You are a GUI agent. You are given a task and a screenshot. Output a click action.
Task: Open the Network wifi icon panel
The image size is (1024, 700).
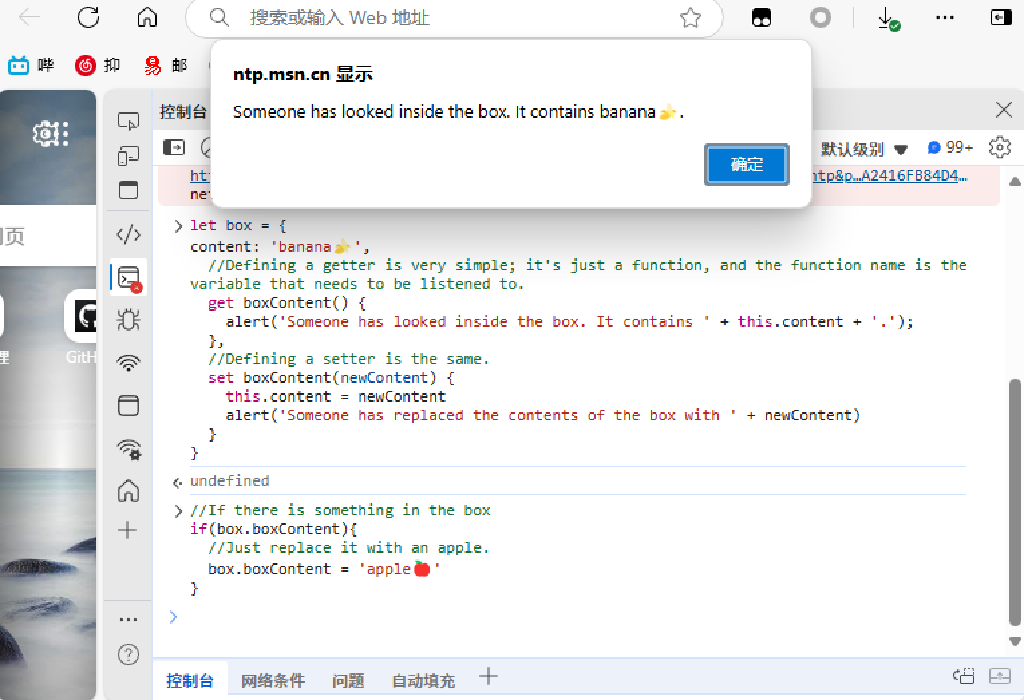pyautogui.click(x=128, y=362)
